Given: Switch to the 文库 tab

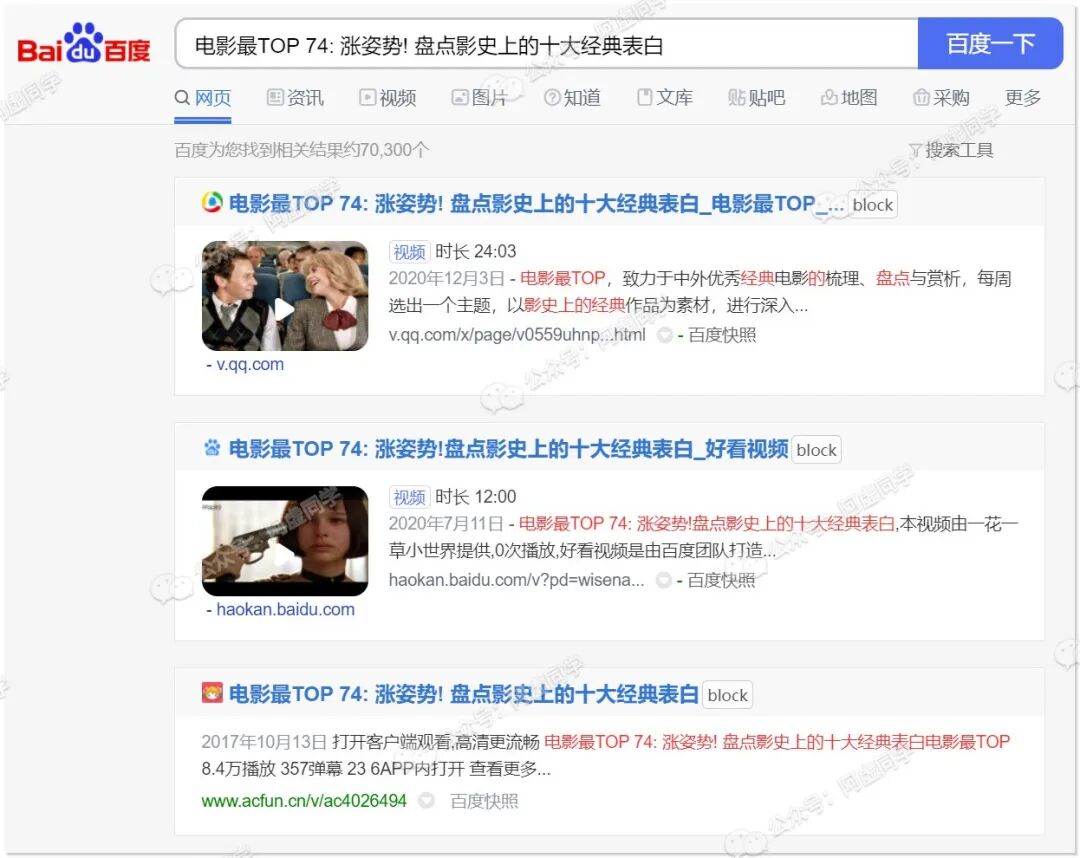Looking at the screenshot, I should click(x=664, y=98).
